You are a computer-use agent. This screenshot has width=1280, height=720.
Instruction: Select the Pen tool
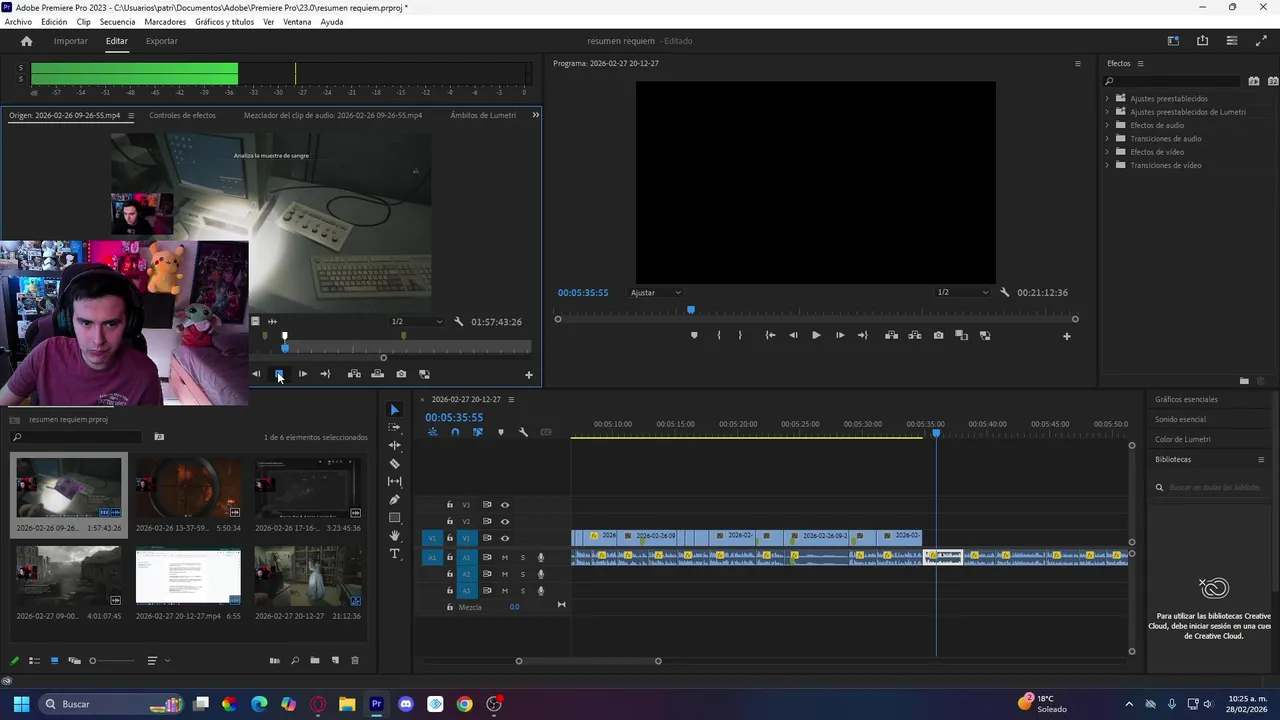[394, 499]
